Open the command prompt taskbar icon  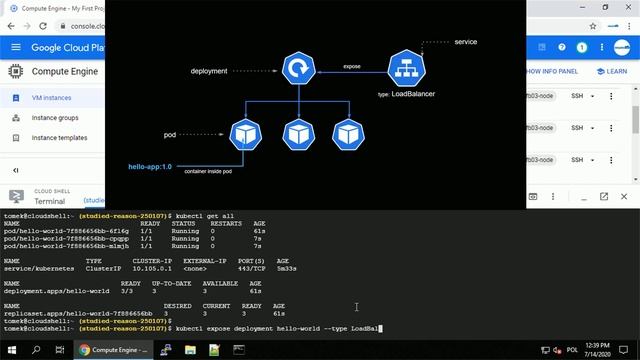coord(239,350)
